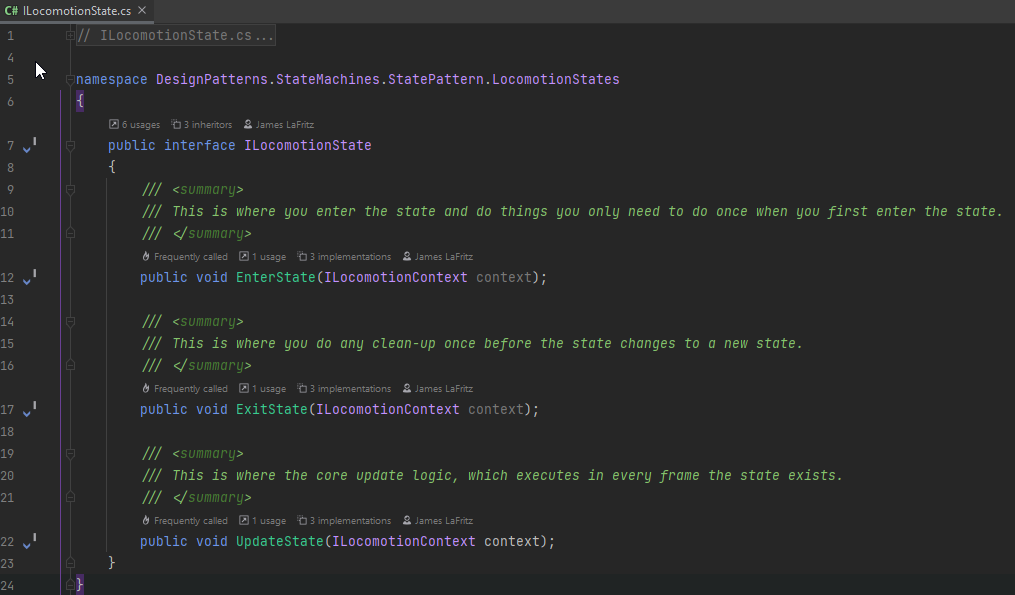
Task: Open '1 usage' lens above ExitState
Action: click(x=262, y=388)
